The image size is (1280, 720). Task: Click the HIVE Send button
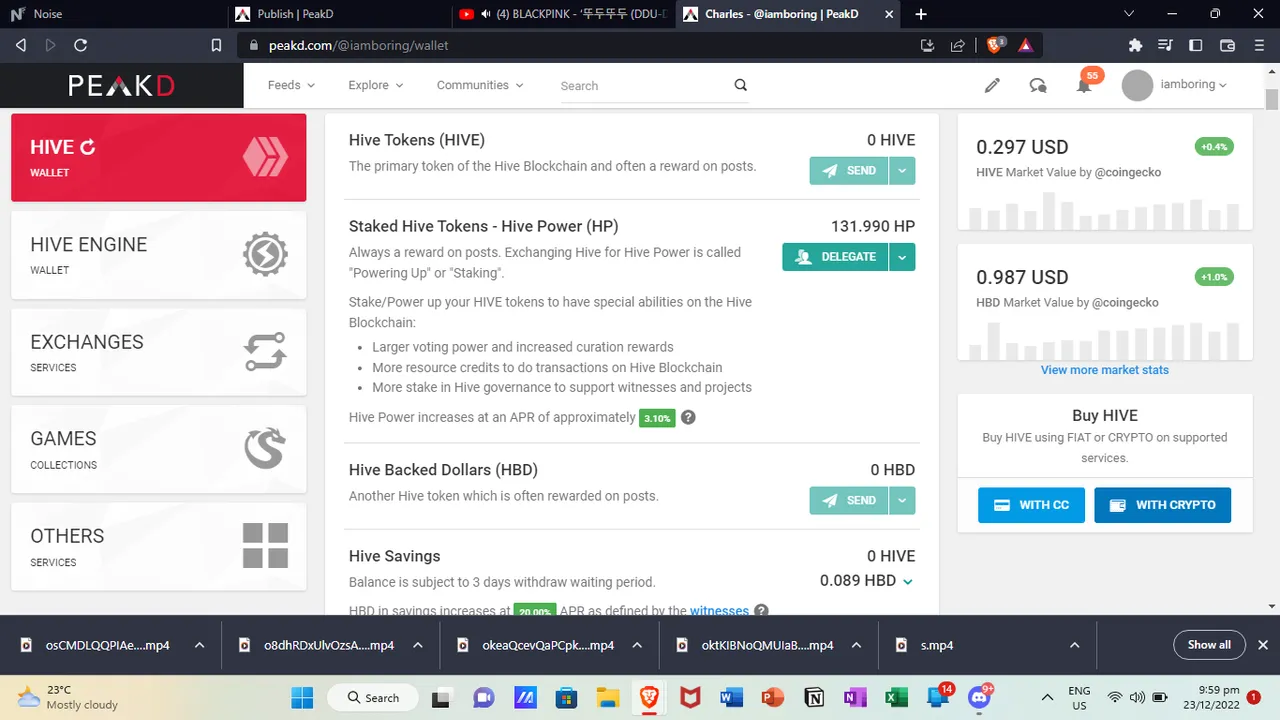coord(849,171)
